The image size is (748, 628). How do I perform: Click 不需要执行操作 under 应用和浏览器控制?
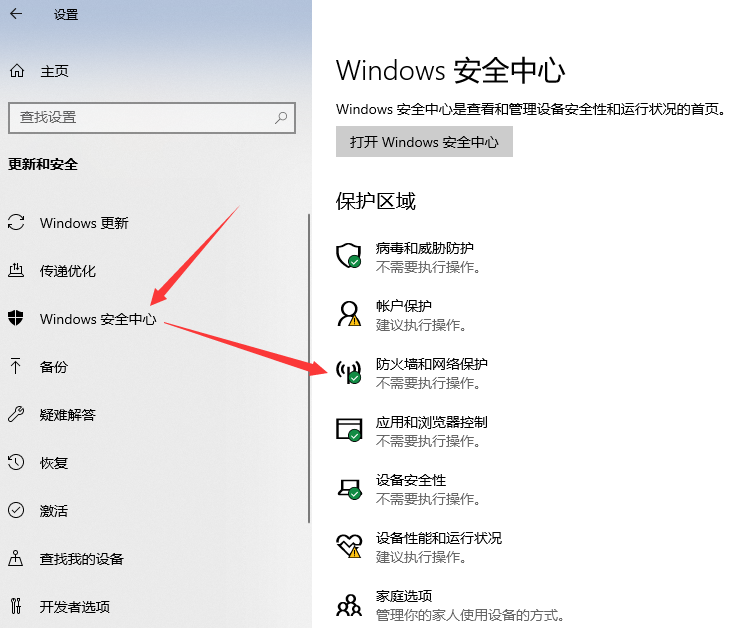[428, 441]
